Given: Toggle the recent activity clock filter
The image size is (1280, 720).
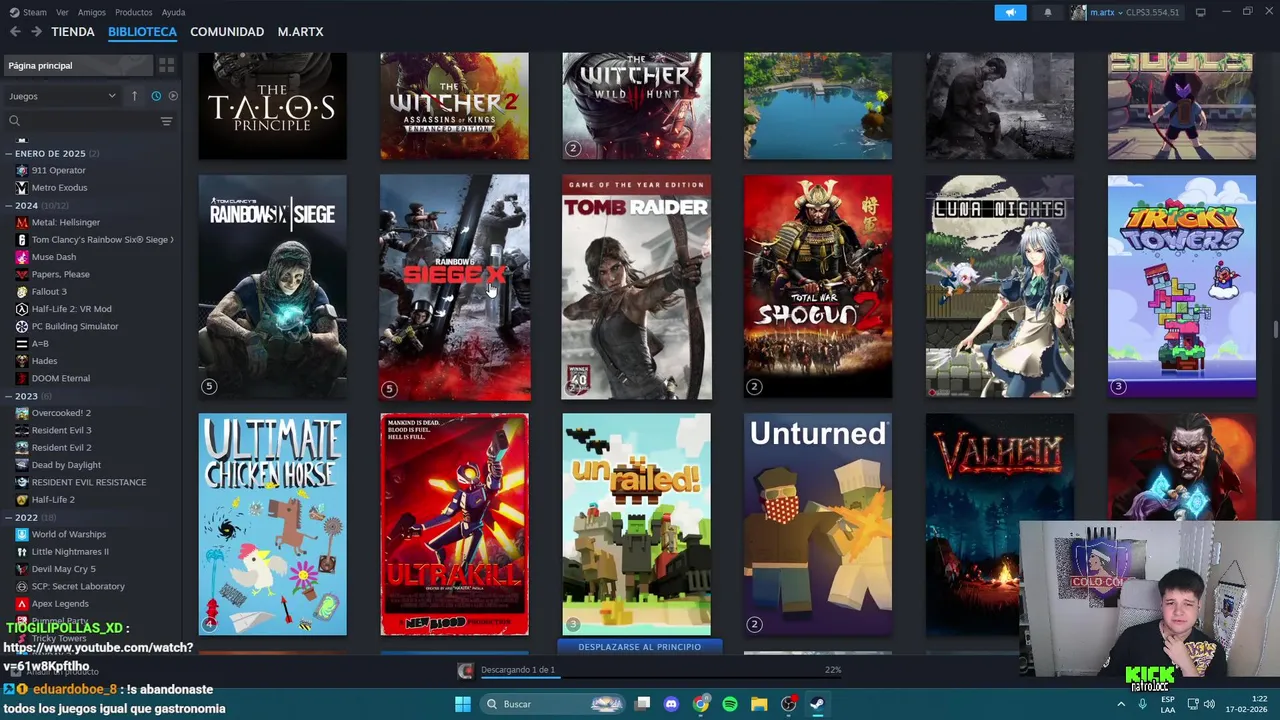Looking at the screenshot, I should (x=156, y=96).
